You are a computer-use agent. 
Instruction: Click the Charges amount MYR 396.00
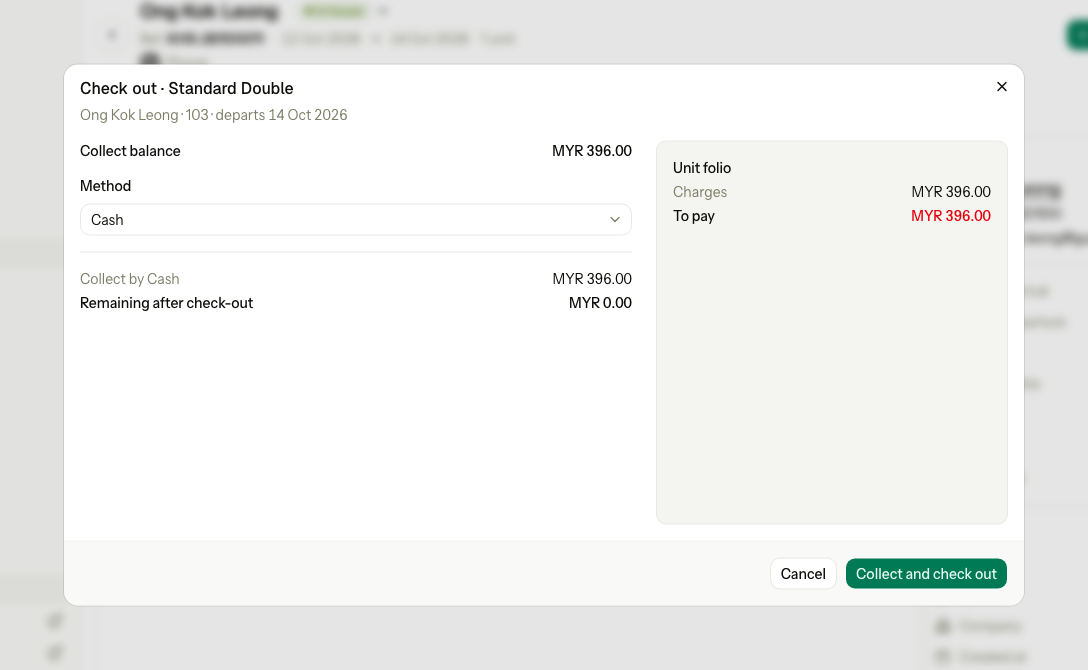pos(951,192)
